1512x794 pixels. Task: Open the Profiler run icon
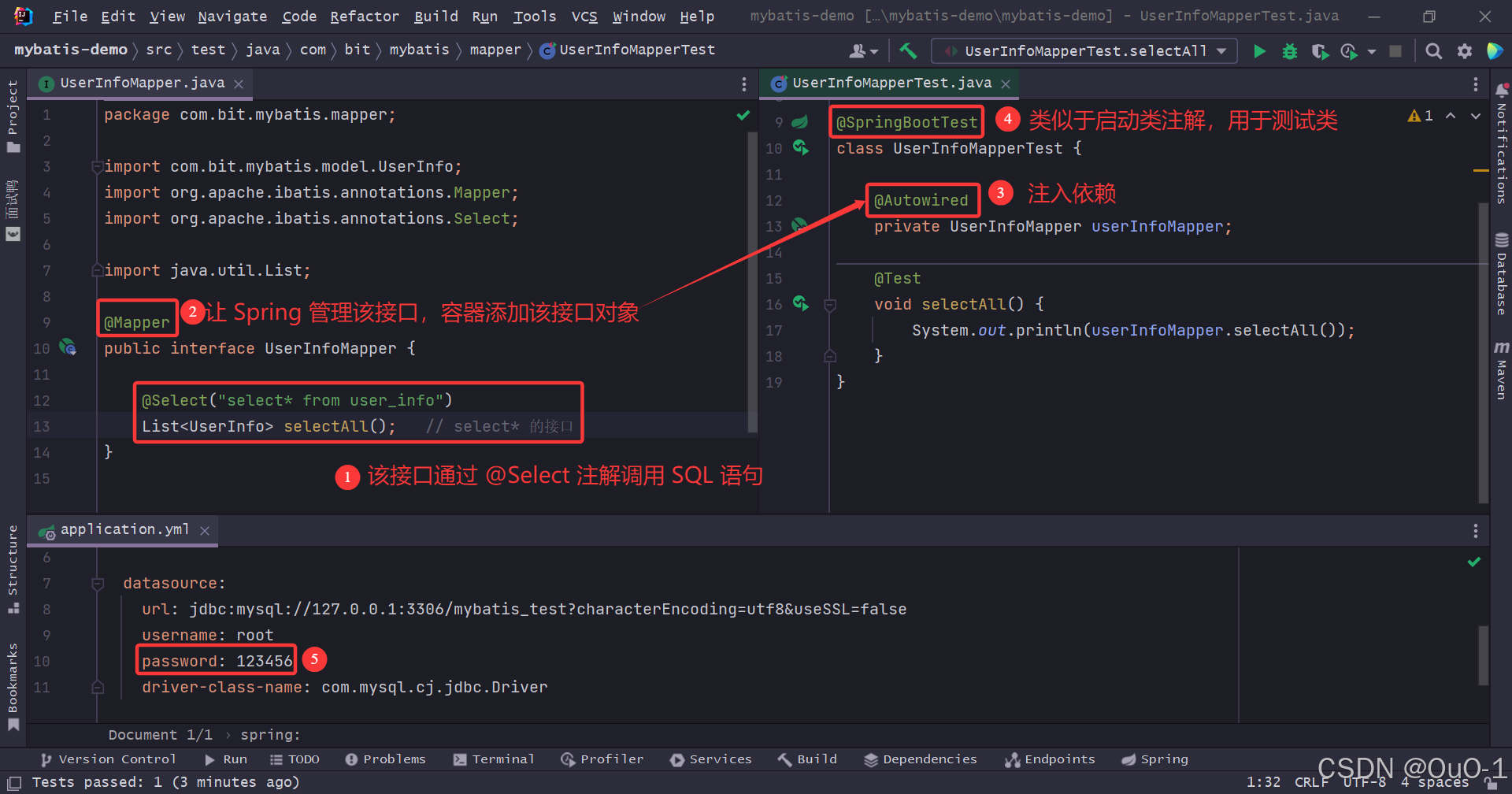click(x=1349, y=51)
